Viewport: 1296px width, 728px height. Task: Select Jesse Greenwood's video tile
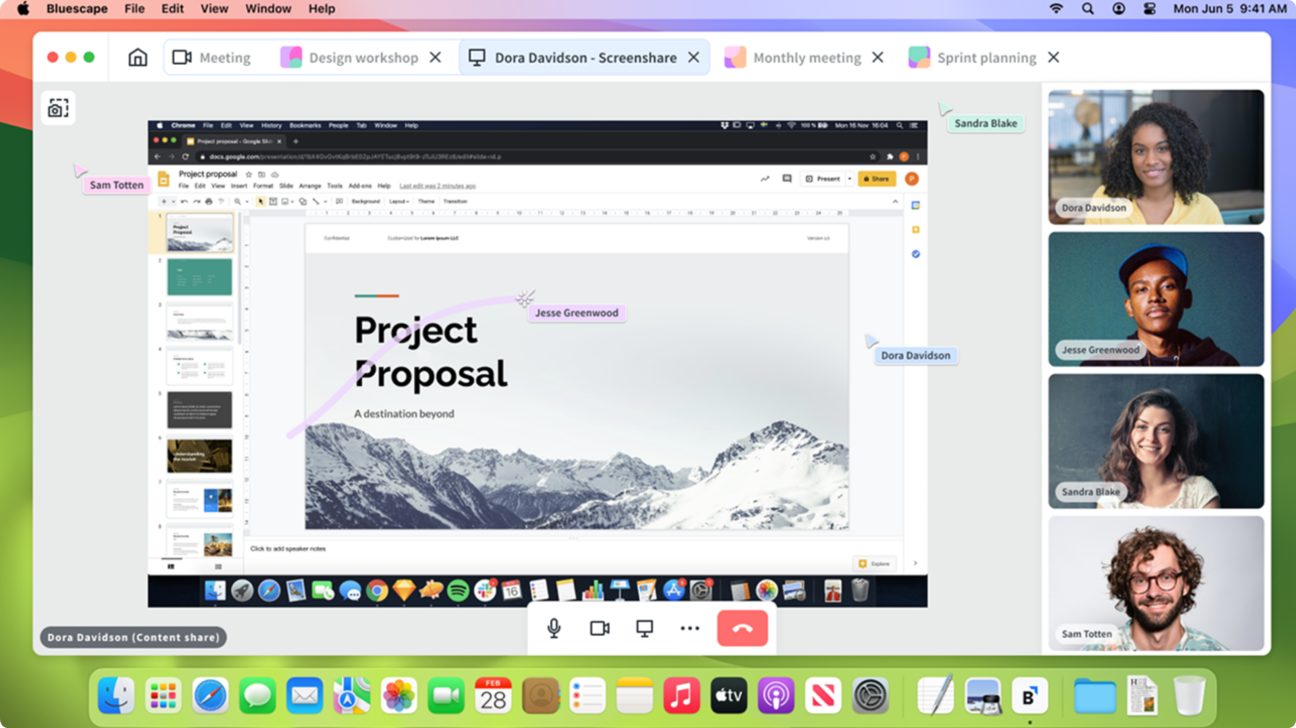point(1155,299)
